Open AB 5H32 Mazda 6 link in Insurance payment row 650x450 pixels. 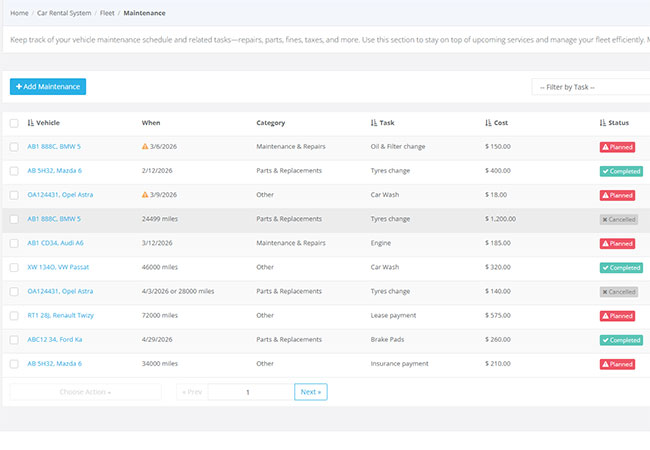pyautogui.click(x=54, y=363)
